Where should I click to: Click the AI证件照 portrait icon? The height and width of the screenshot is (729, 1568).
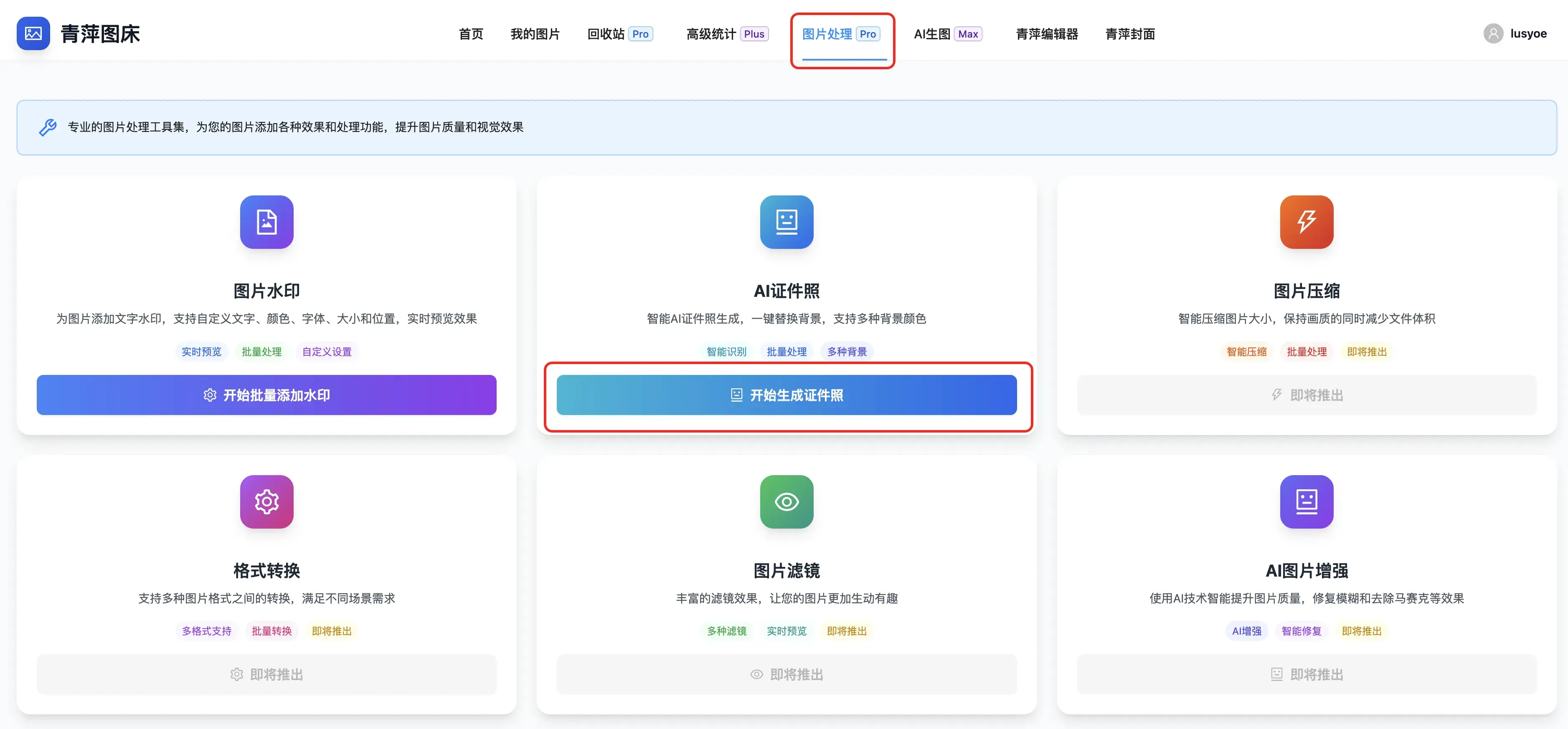pos(787,222)
